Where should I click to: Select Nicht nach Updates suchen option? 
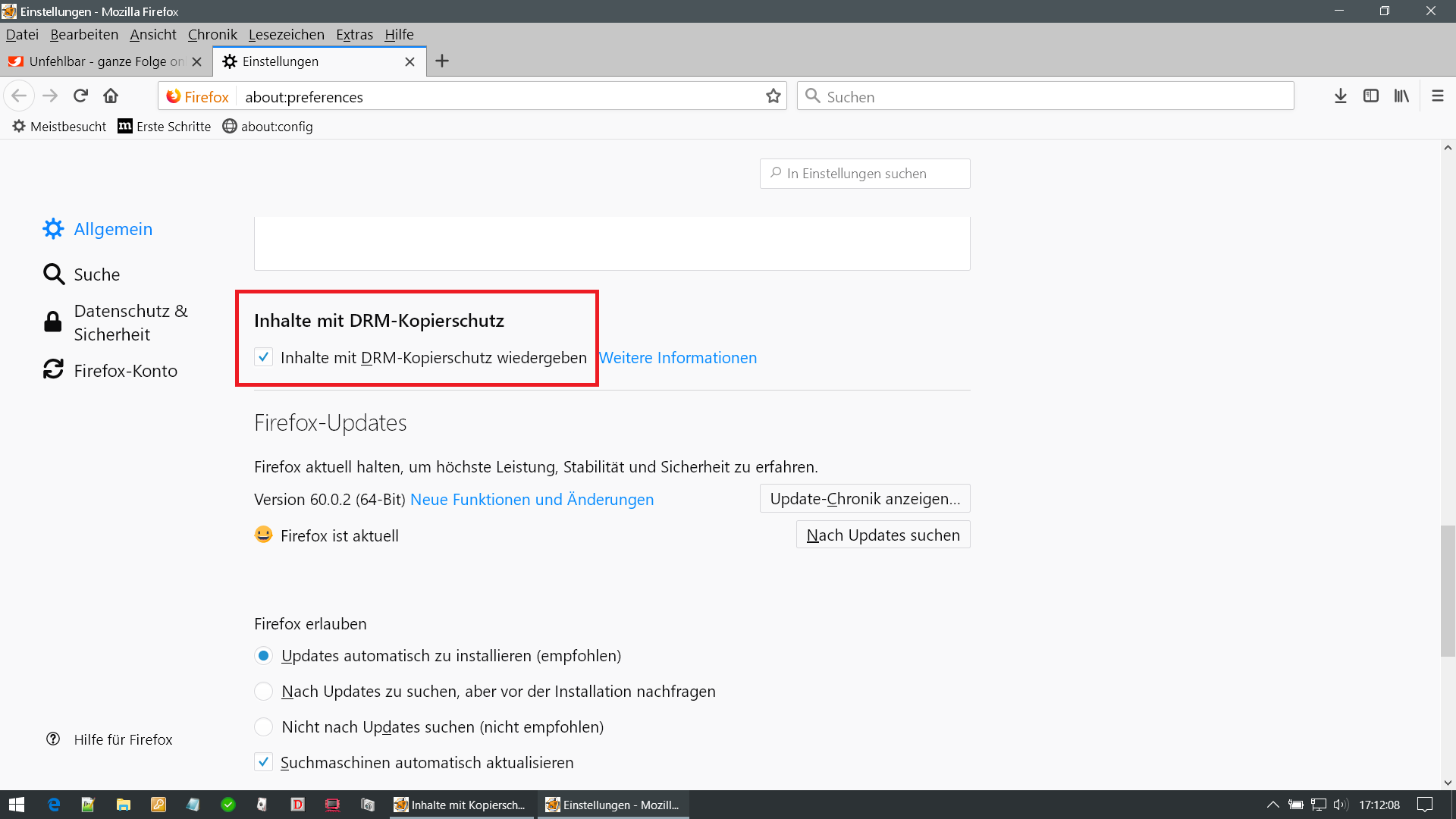(x=263, y=727)
